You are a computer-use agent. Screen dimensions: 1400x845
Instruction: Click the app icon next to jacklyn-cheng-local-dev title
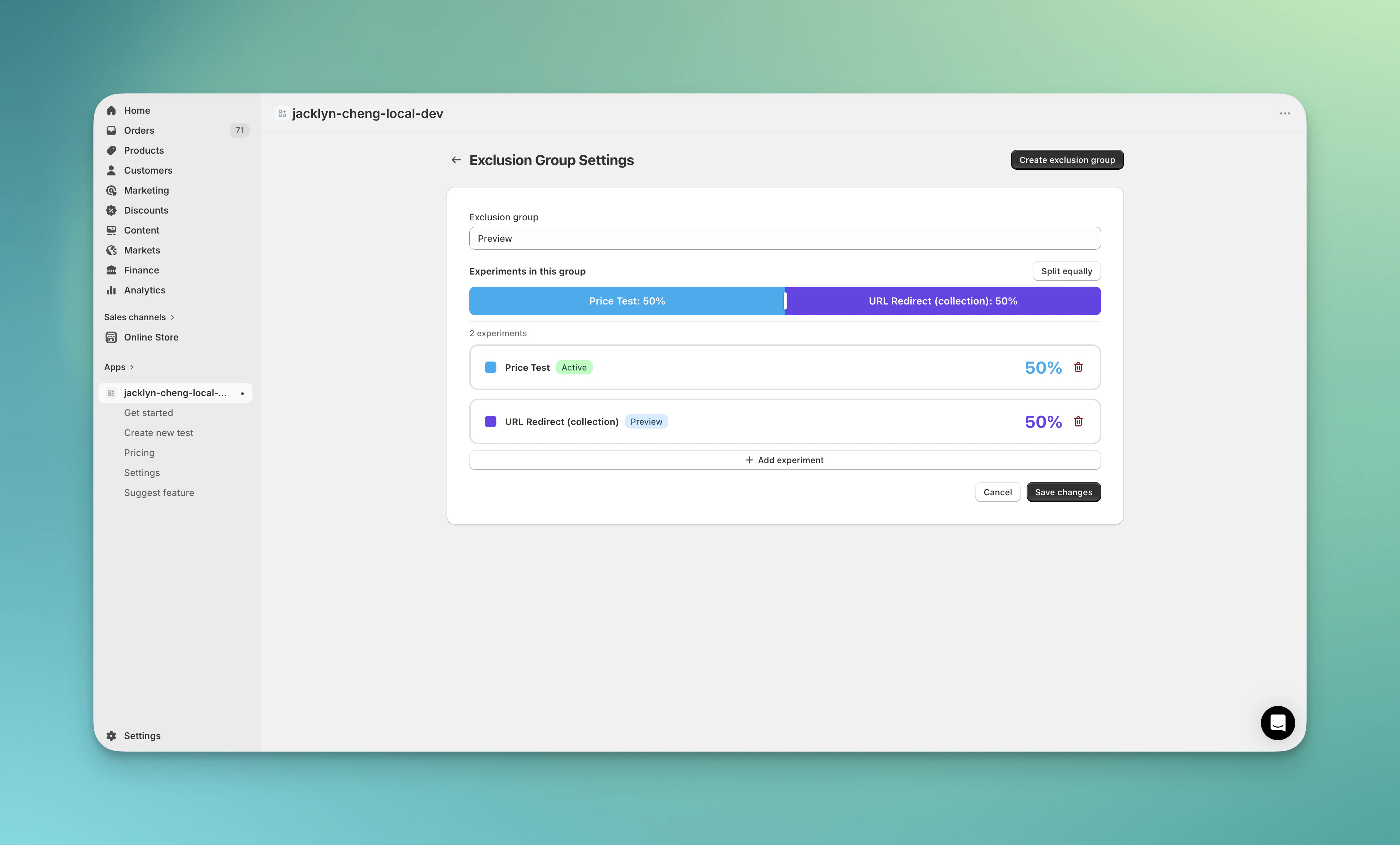click(x=282, y=113)
